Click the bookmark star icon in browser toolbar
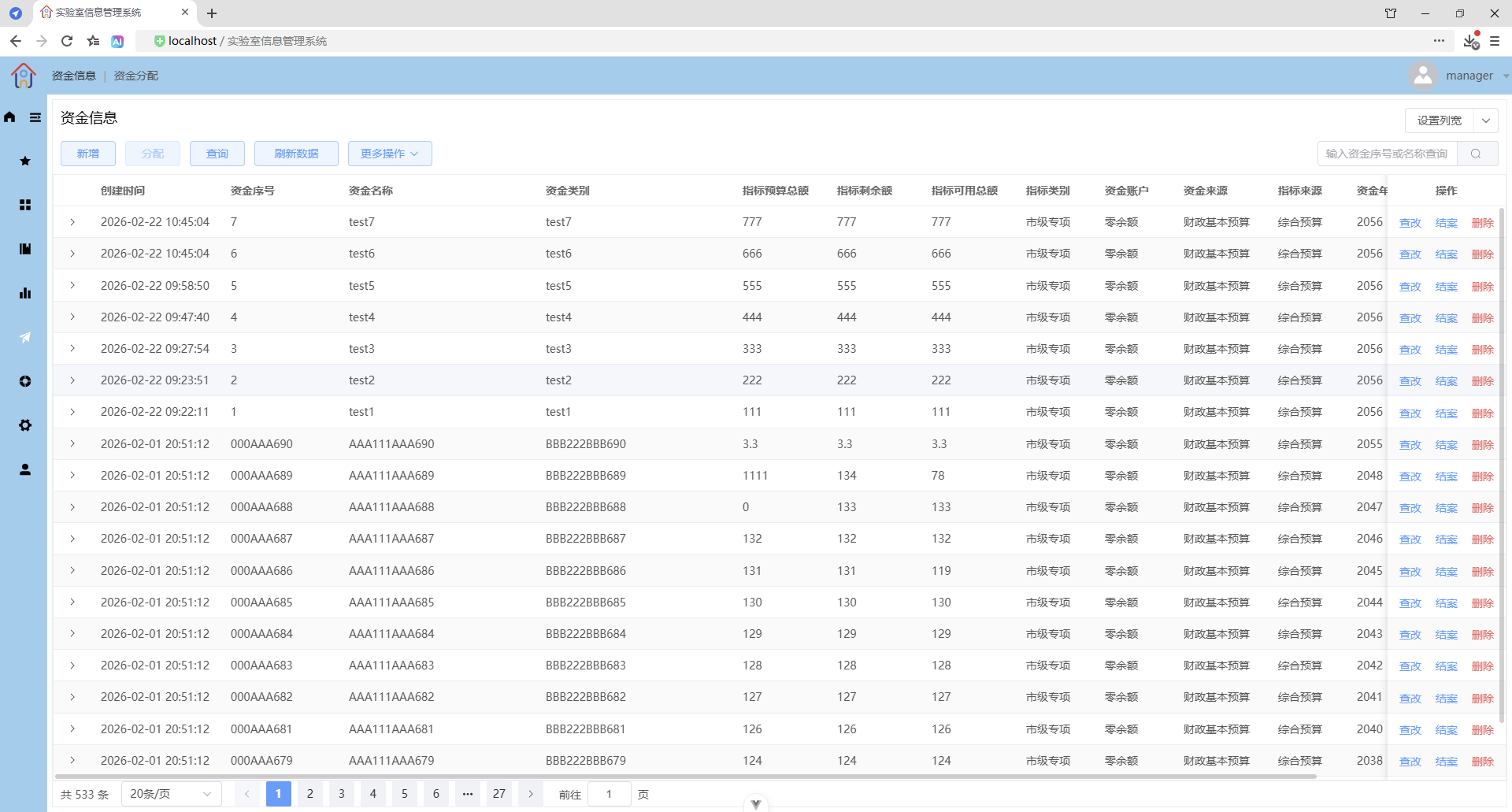The height and width of the screenshot is (812, 1512). click(93, 41)
